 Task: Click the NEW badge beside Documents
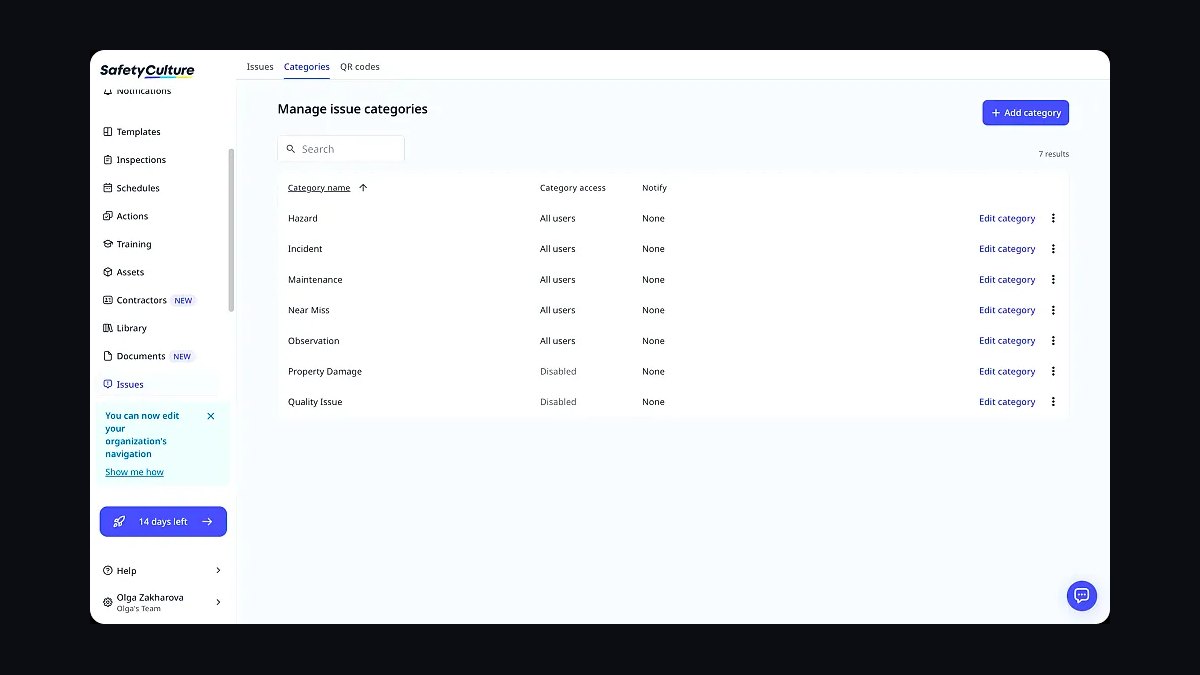(182, 356)
